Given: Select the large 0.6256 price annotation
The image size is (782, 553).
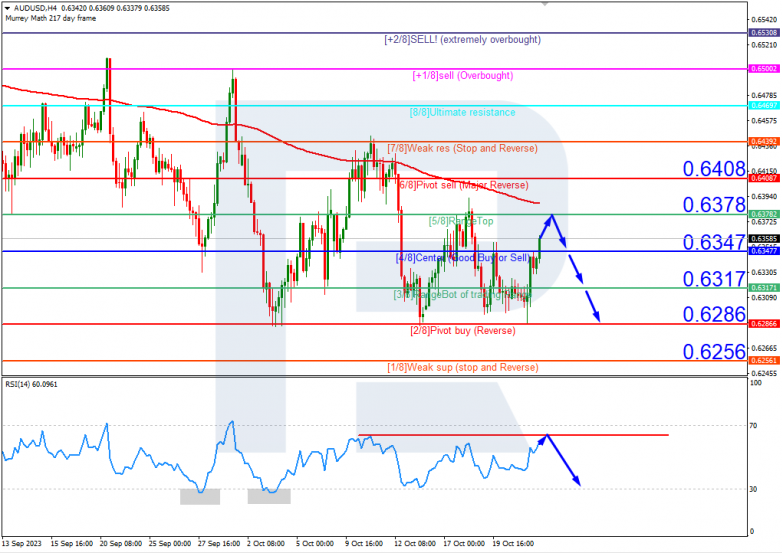Looking at the screenshot, I should [714, 352].
